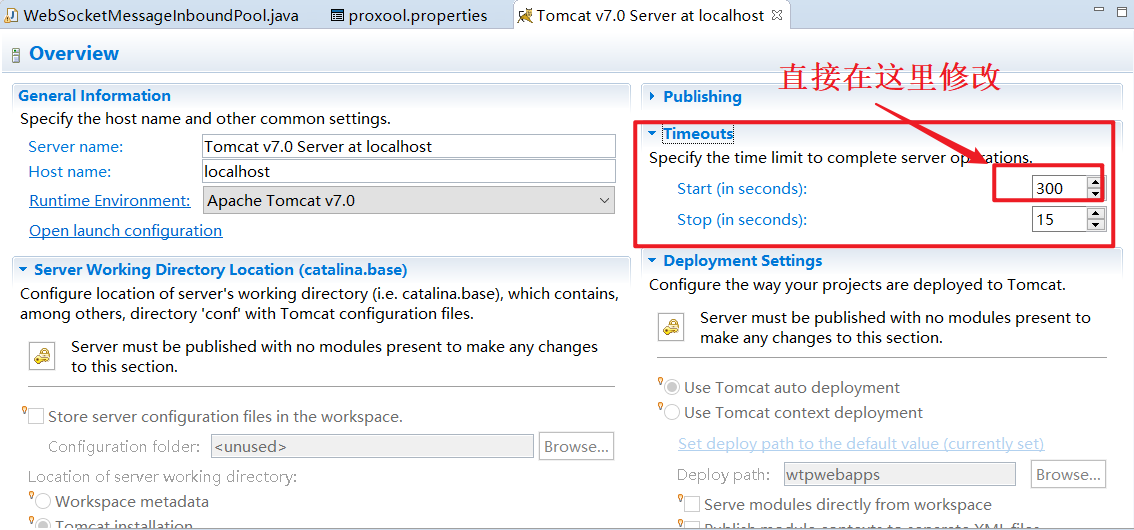Open the proxool.properties editor tab
This screenshot has height=530, width=1134.
pyautogui.click(x=409, y=15)
